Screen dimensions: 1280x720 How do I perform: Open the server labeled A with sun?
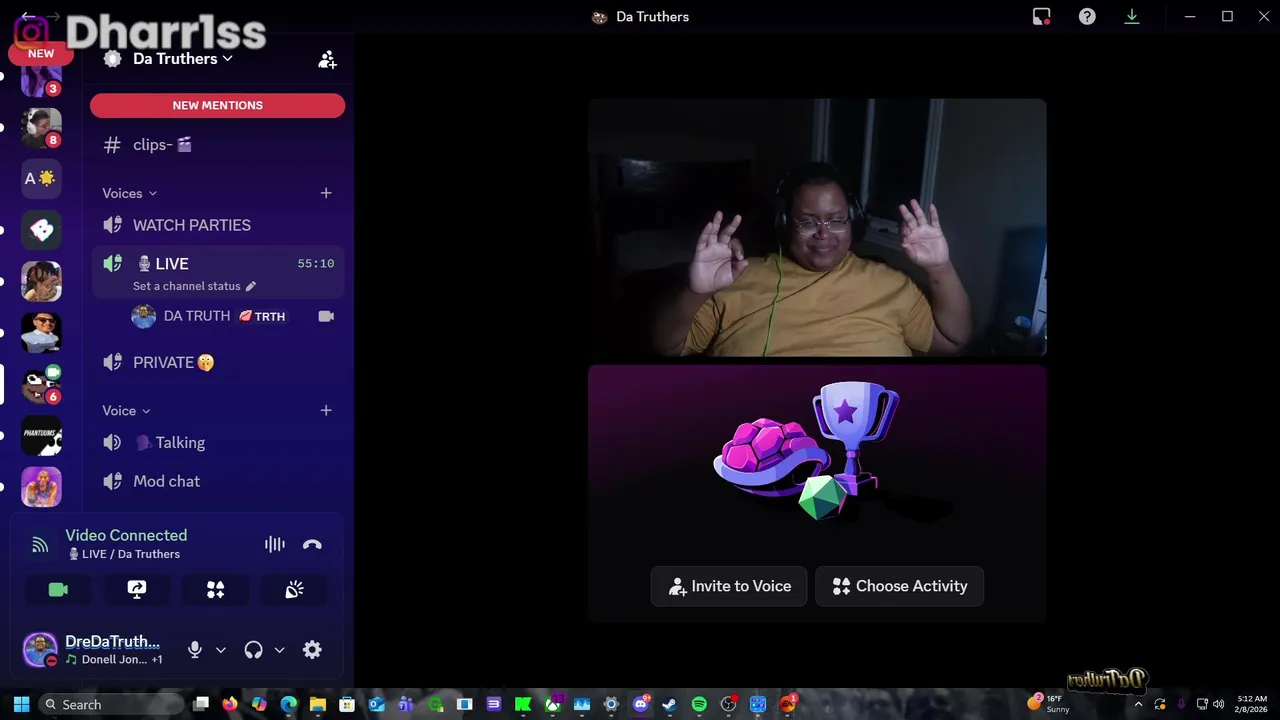(42, 178)
